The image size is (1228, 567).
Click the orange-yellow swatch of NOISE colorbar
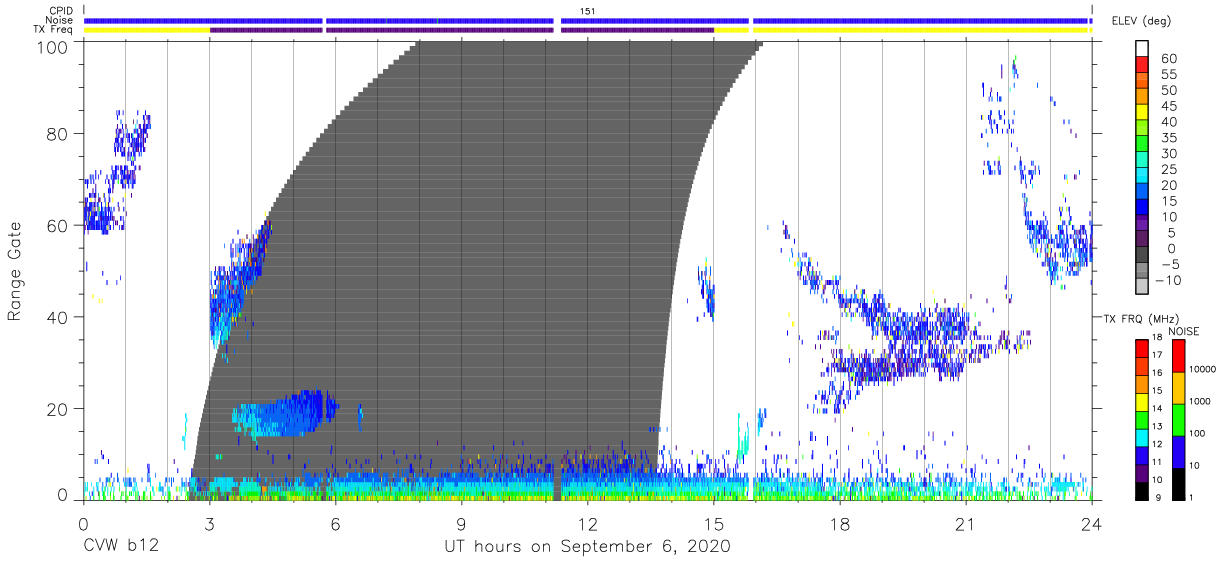pyautogui.click(x=1179, y=388)
